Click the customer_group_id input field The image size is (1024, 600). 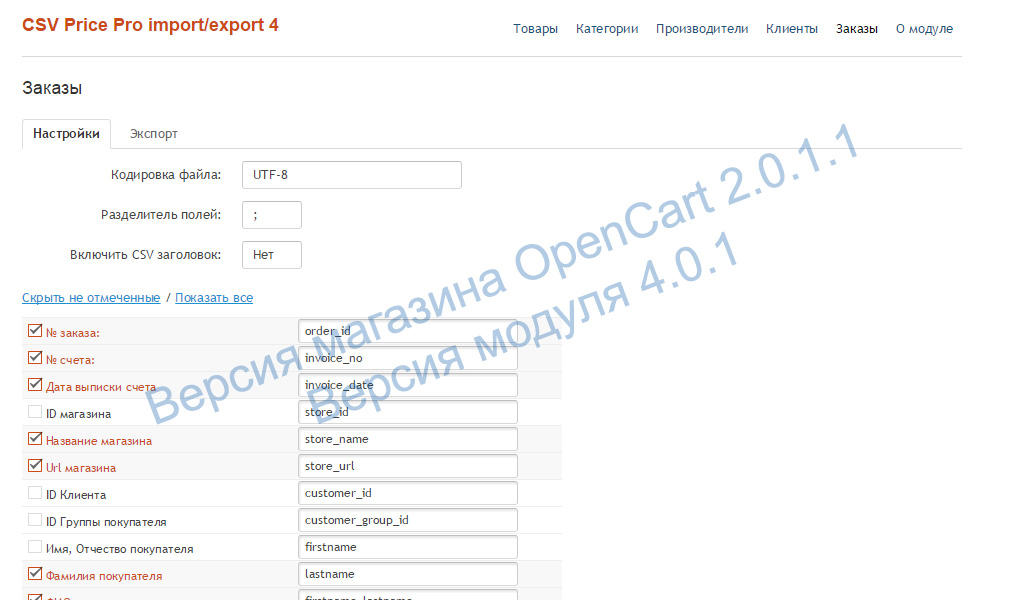tap(408, 520)
